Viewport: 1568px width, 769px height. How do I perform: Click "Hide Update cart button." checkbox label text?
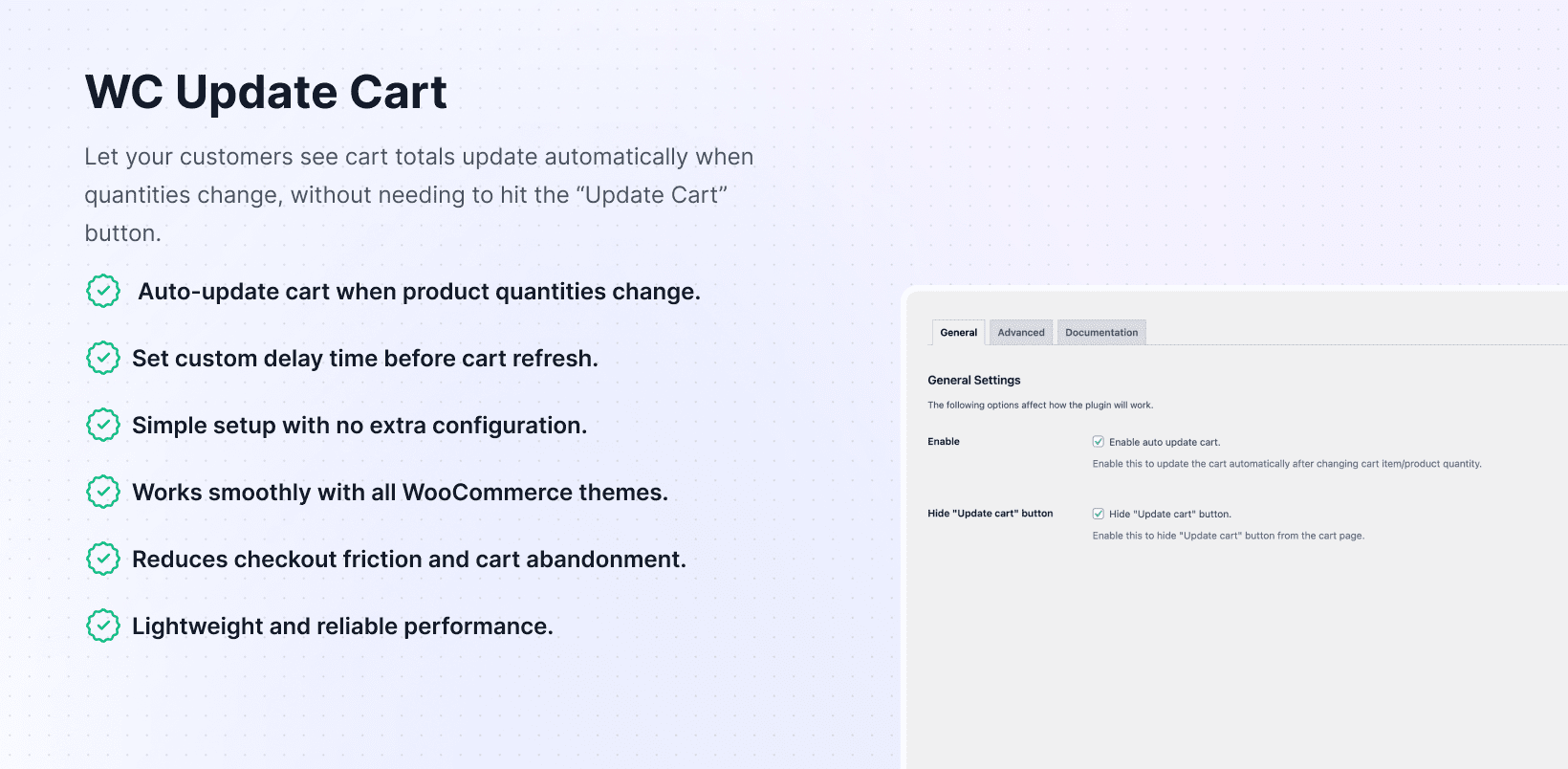coord(1170,514)
